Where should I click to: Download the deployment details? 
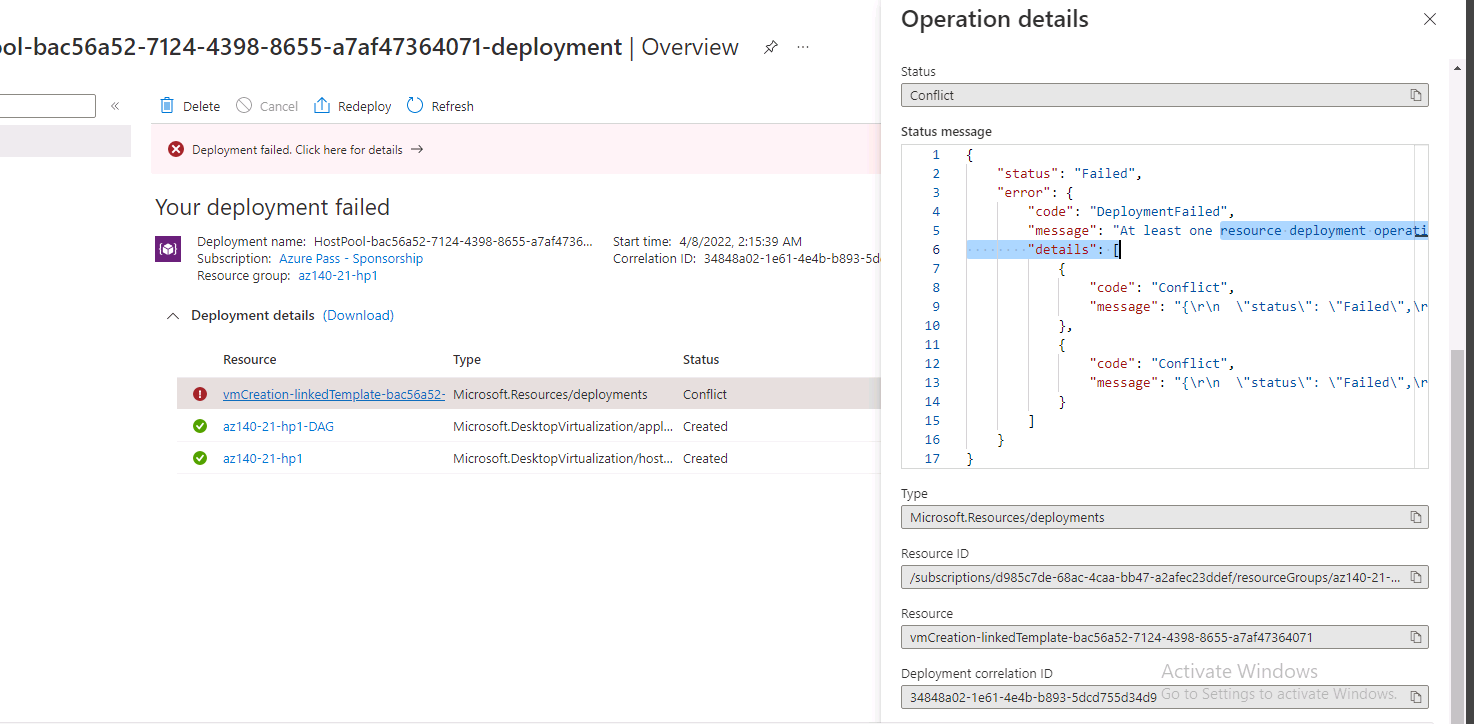coord(358,315)
